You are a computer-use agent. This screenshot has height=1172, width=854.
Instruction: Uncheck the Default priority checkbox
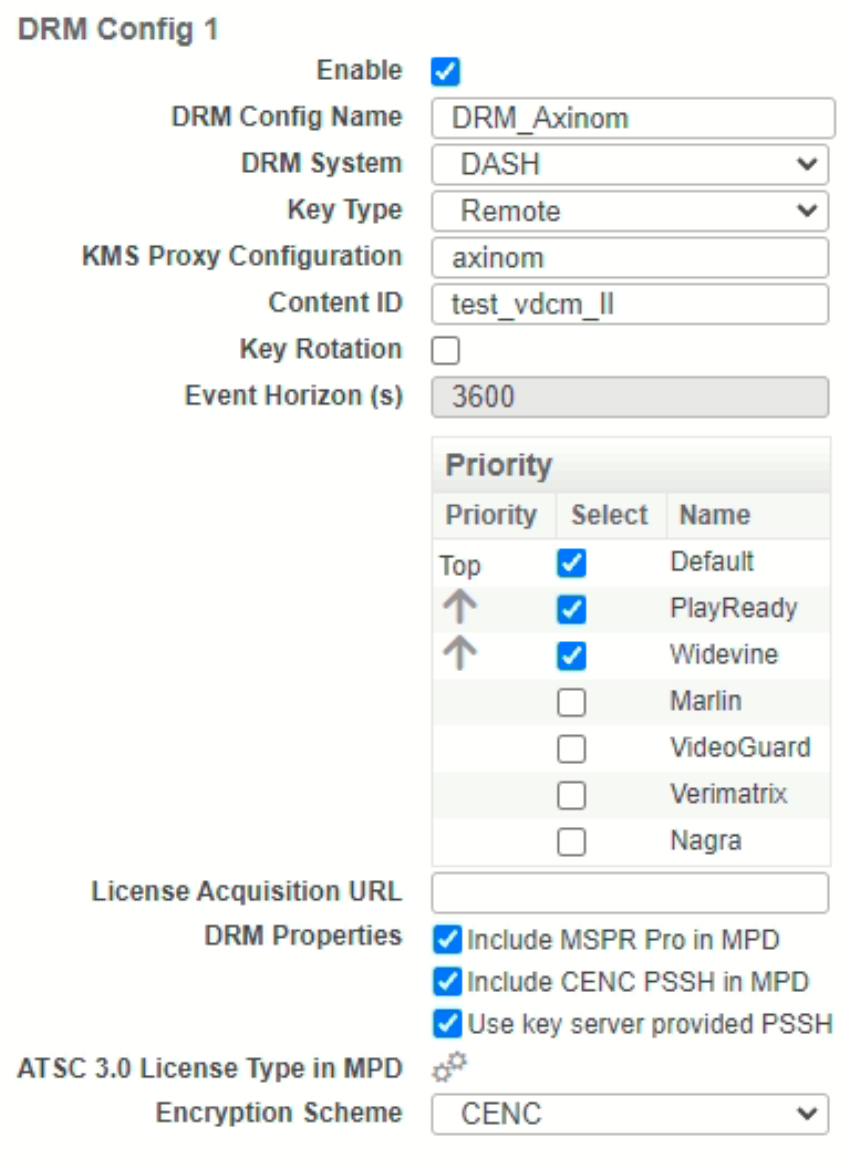(x=571, y=563)
